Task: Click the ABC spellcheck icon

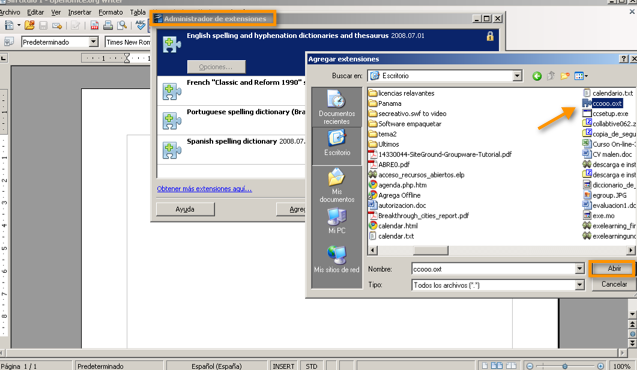Action: click(x=141, y=26)
